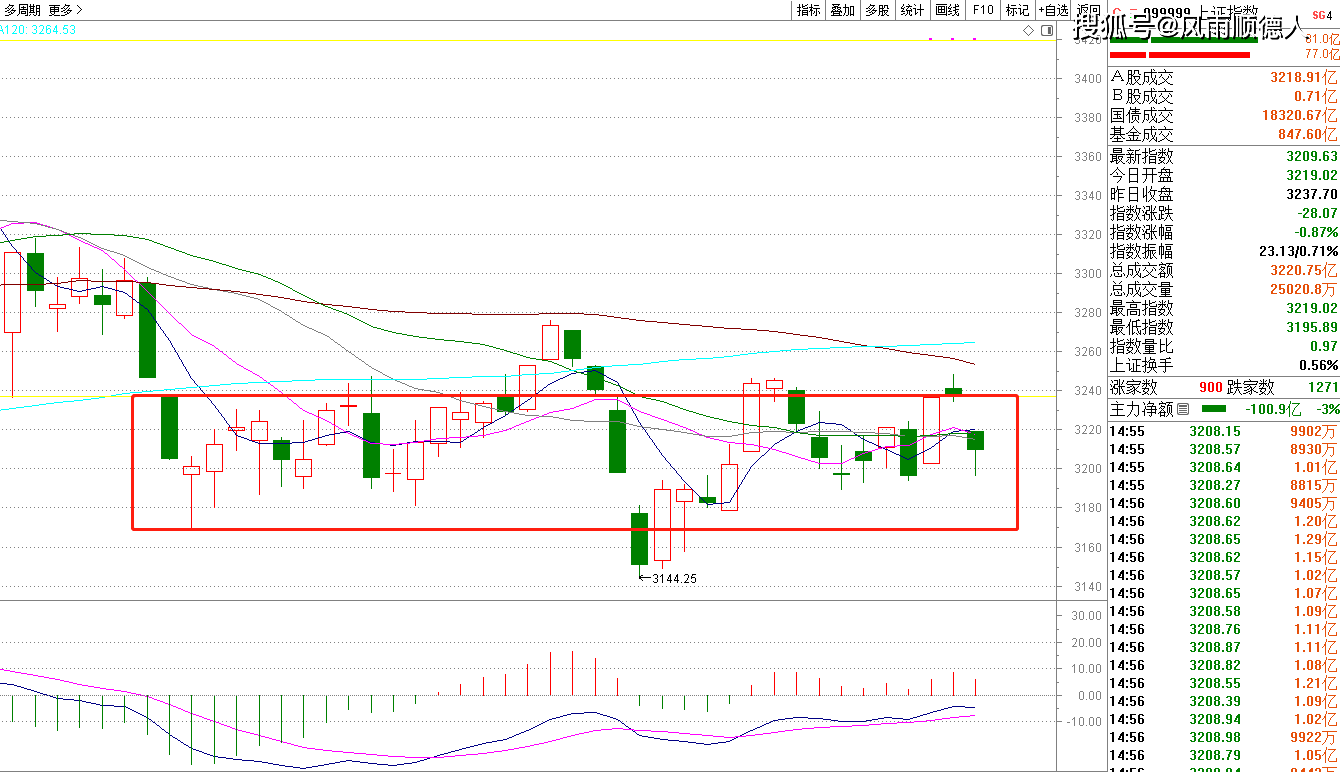
Task: Add to watchlist with +自选
Action: [x=1053, y=10]
